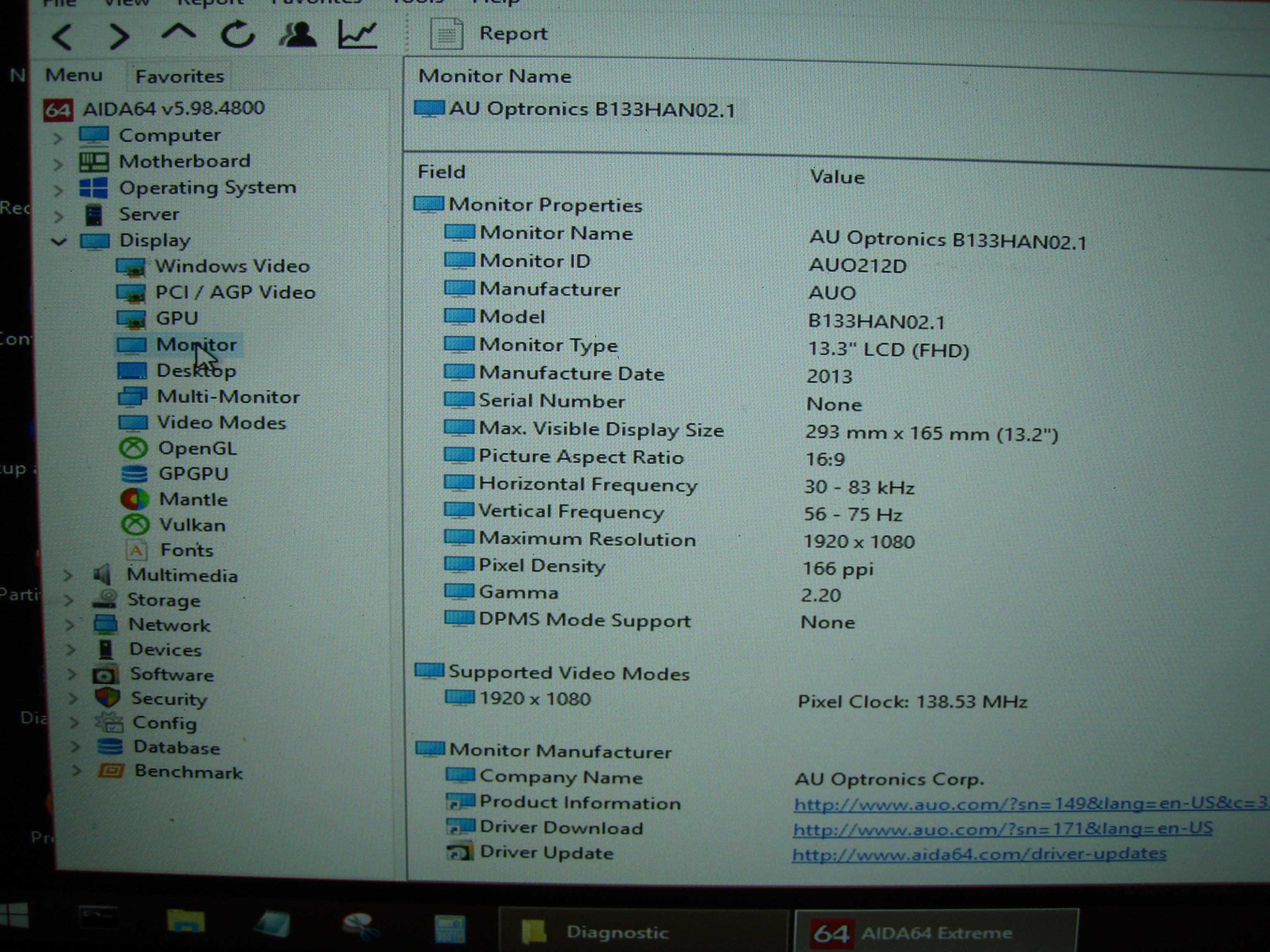
Task: Click the DPMS Mode Support row
Action: pos(650,621)
